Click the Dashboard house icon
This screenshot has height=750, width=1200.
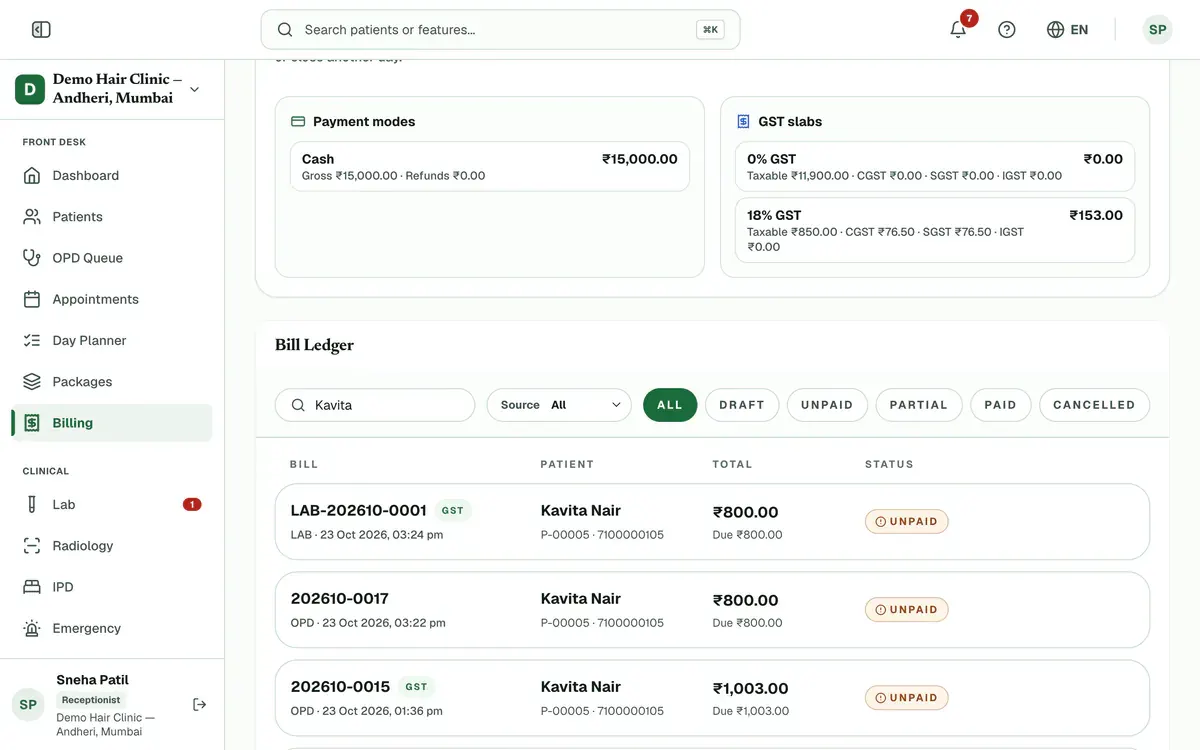32,176
